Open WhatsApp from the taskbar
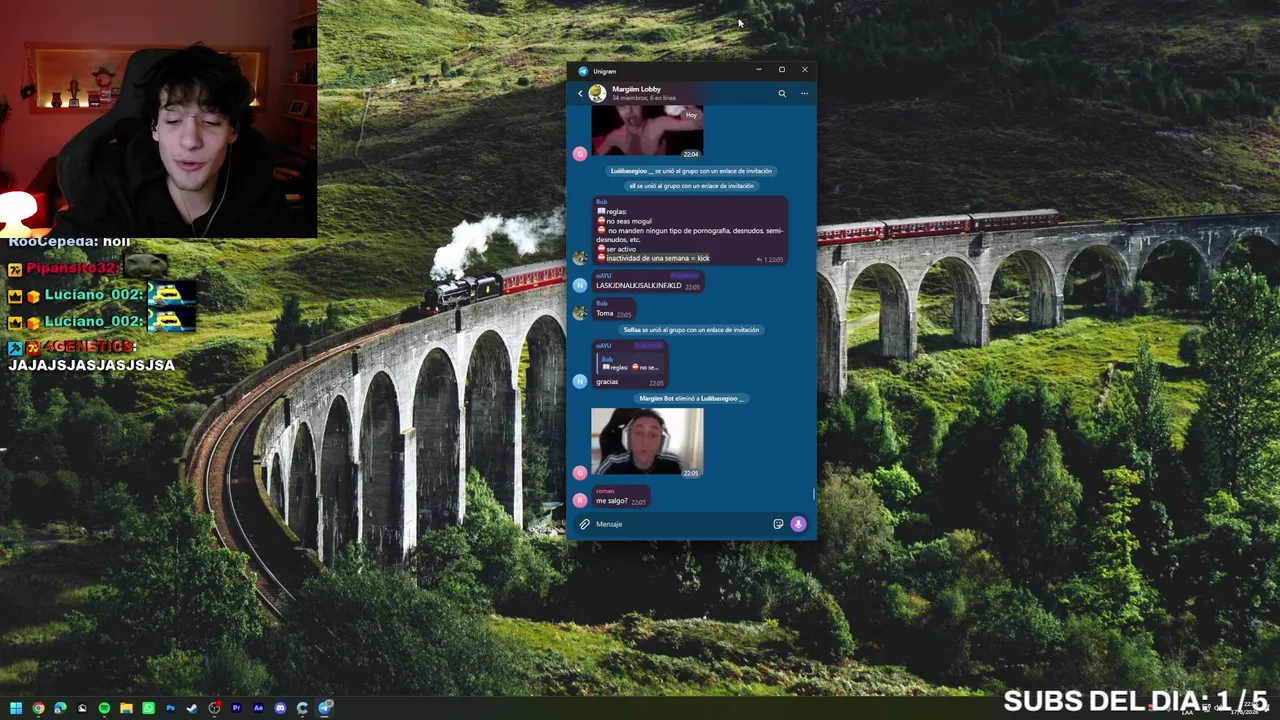 (148, 708)
